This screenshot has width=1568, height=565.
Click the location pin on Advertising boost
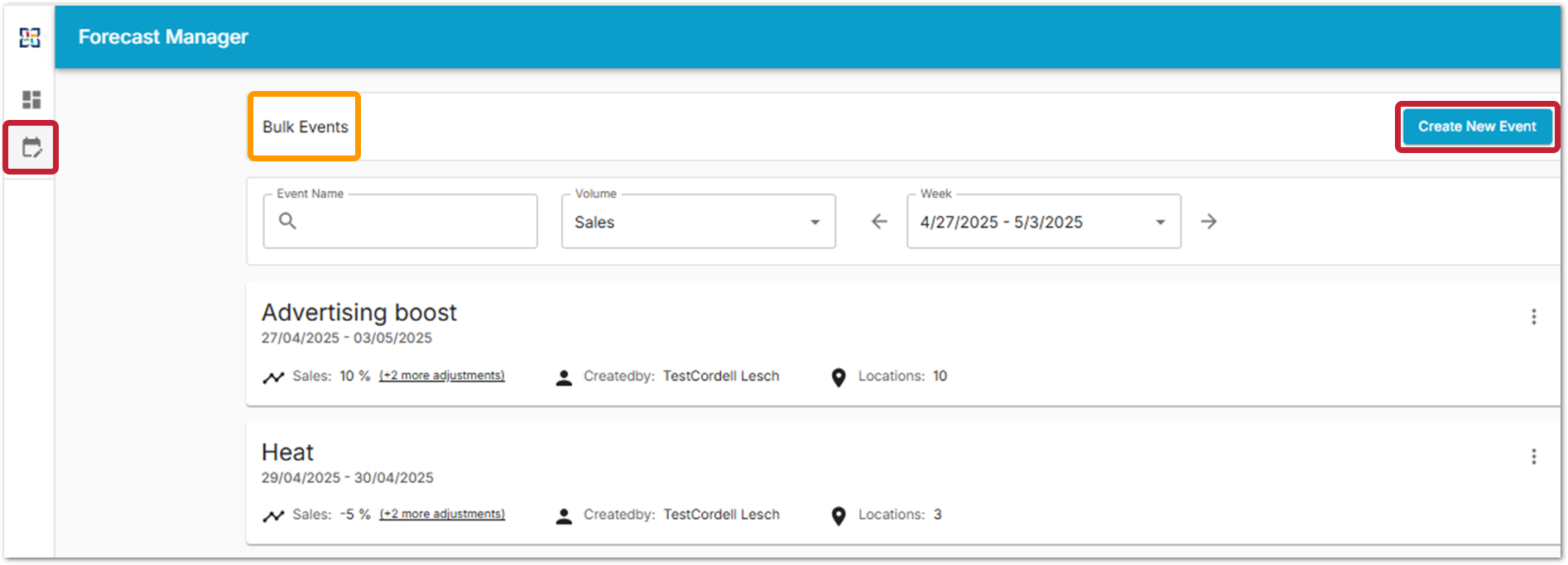pyautogui.click(x=839, y=377)
